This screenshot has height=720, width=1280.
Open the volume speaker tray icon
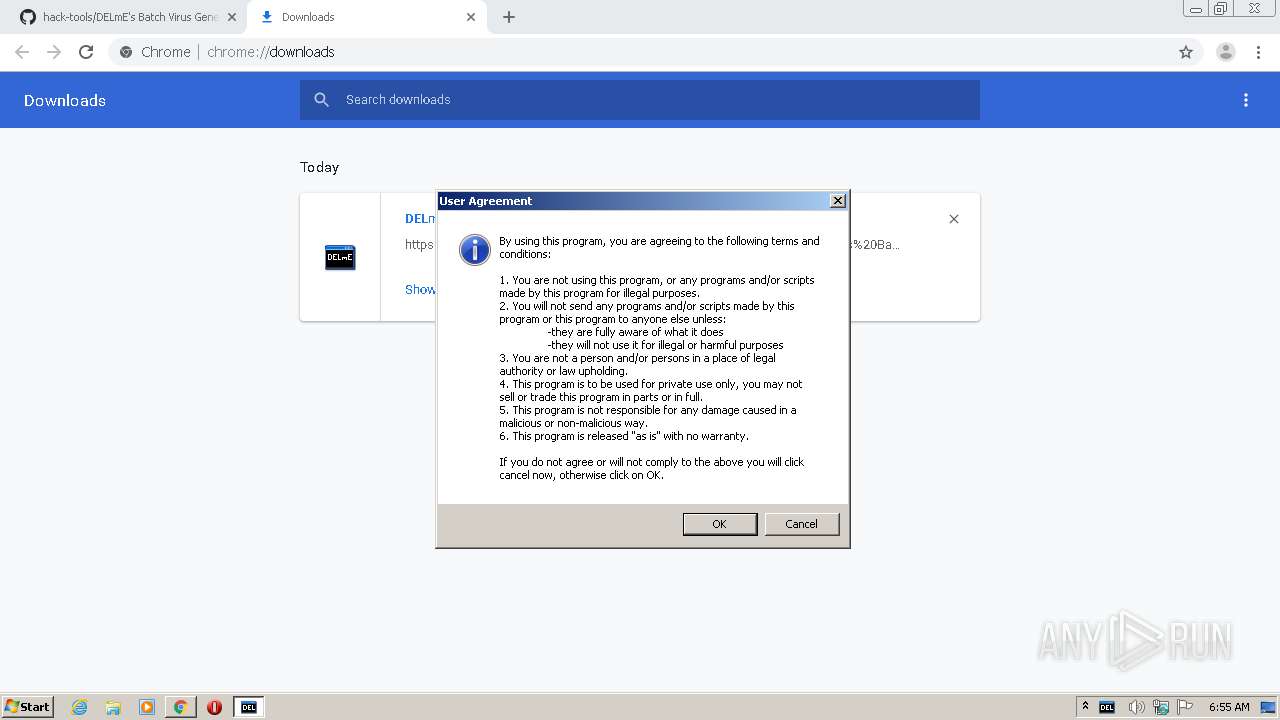[1136, 707]
